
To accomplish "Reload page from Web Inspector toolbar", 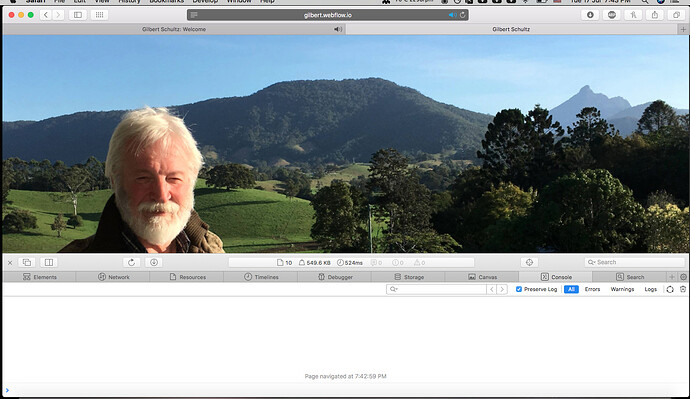I will [131, 263].
